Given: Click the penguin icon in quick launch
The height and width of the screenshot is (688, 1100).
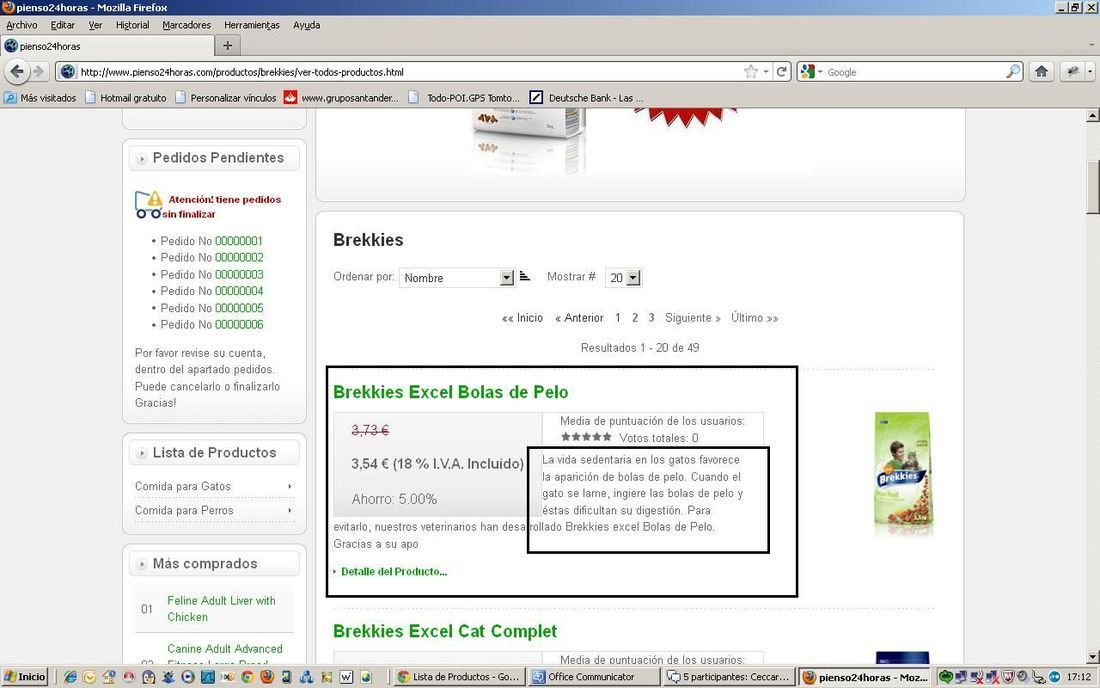Looking at the screenshot, I should click(148, 677).
